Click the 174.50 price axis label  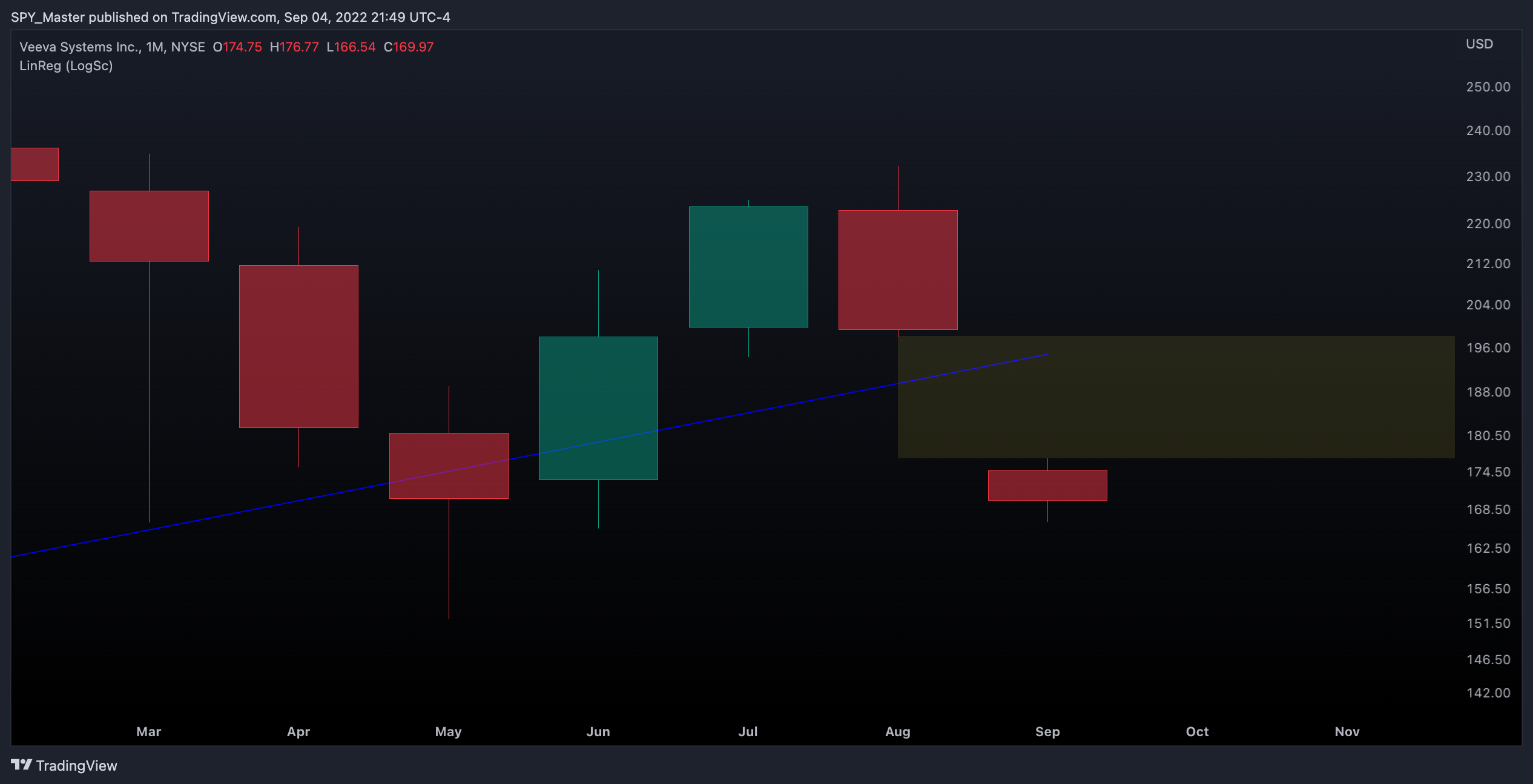[1488, 472]
